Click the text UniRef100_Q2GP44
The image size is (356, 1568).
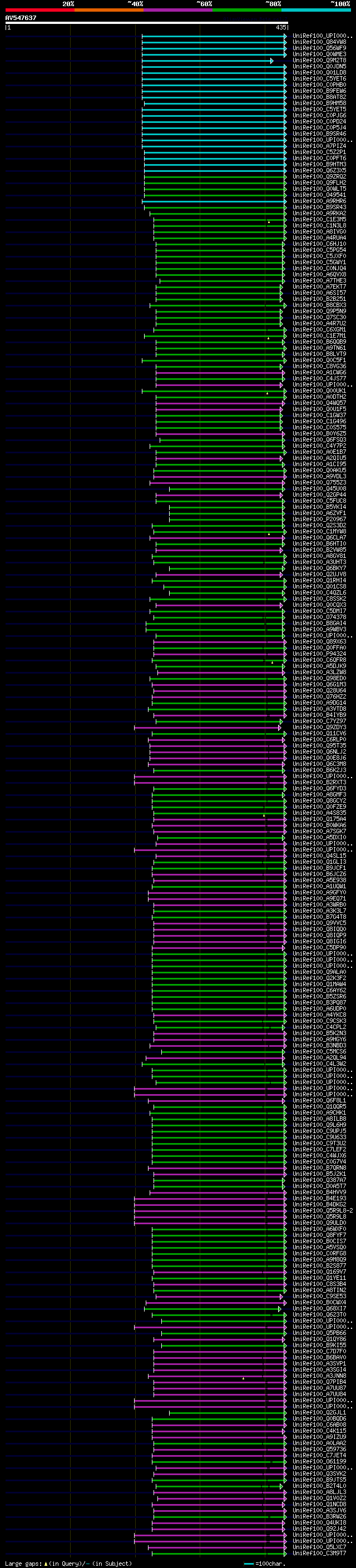319,495
